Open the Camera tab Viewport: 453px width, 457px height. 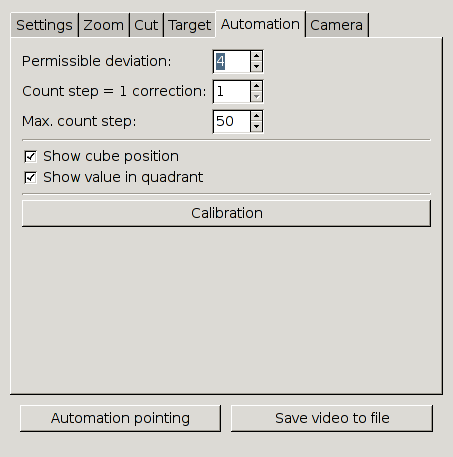[x=337, y=25]
